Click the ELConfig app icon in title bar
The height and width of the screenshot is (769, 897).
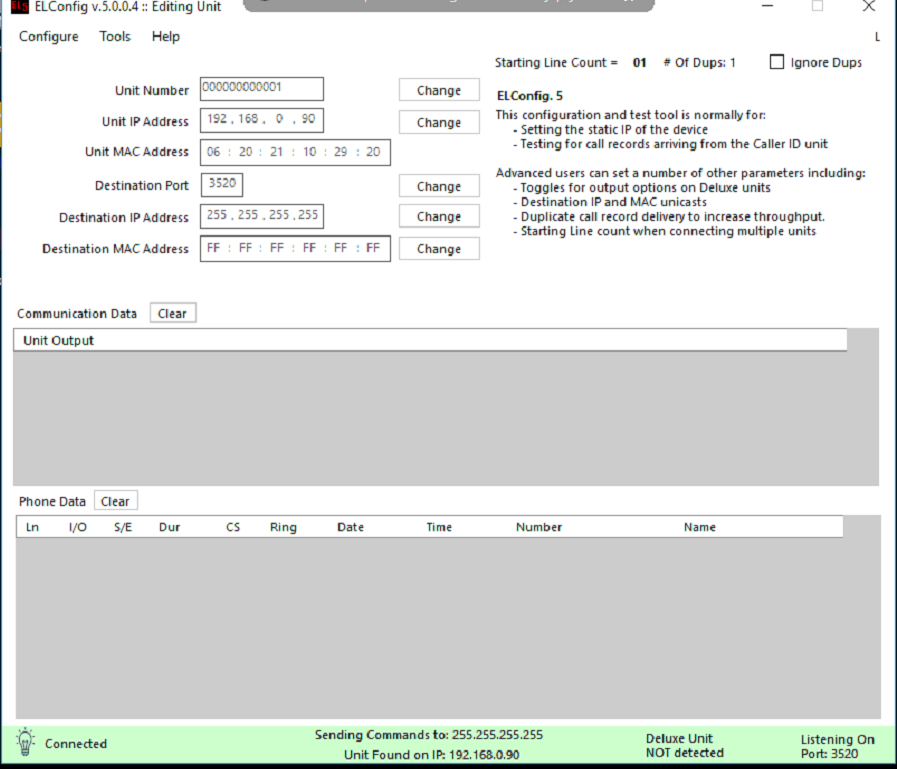[20, 7]
